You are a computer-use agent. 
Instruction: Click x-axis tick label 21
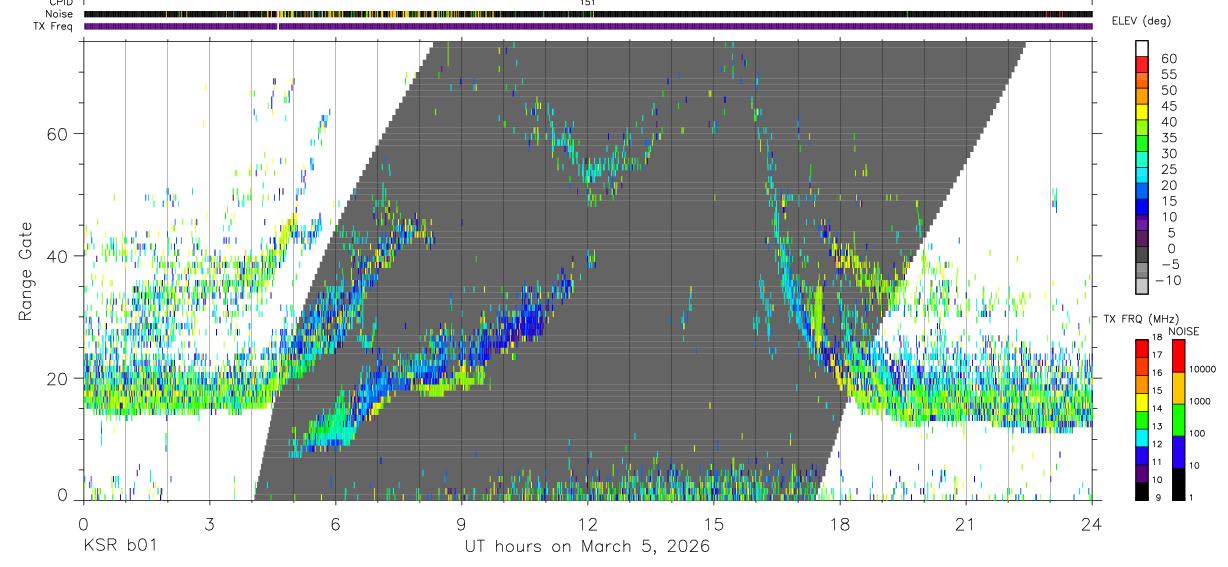click(x=965, y=524)
